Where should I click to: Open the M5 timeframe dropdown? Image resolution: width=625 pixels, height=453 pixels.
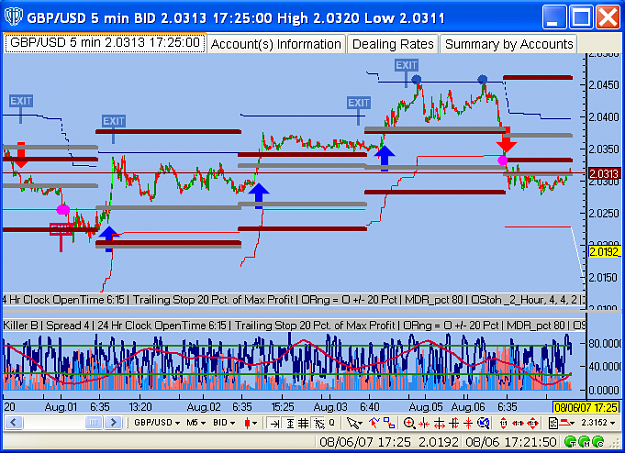click(x=195, y=422)
